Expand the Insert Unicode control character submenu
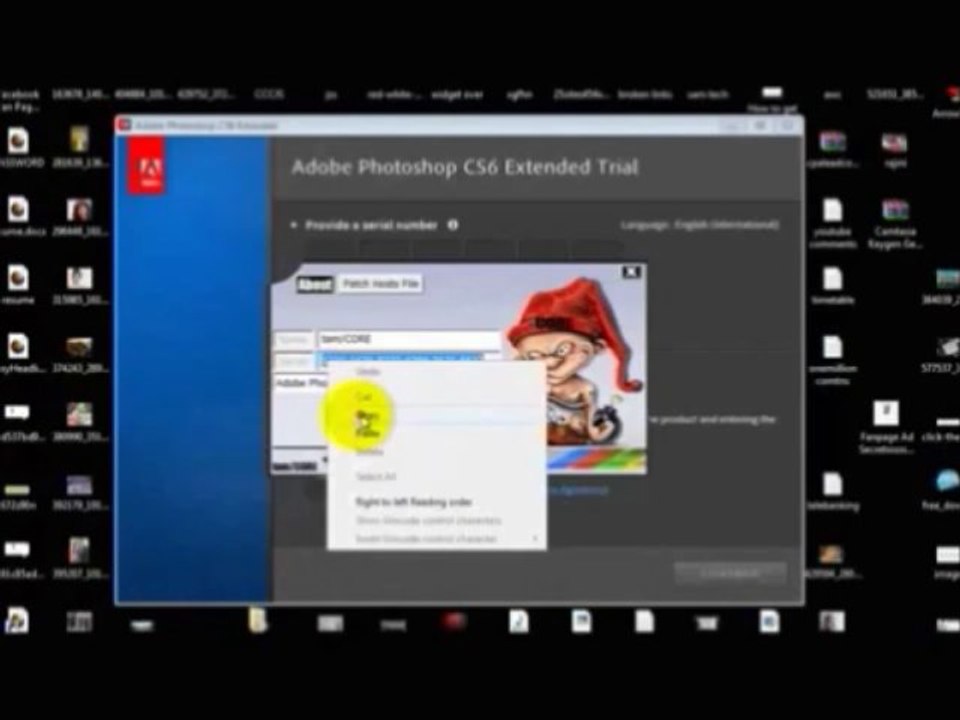Screen dimensions: 960x720 437,539
